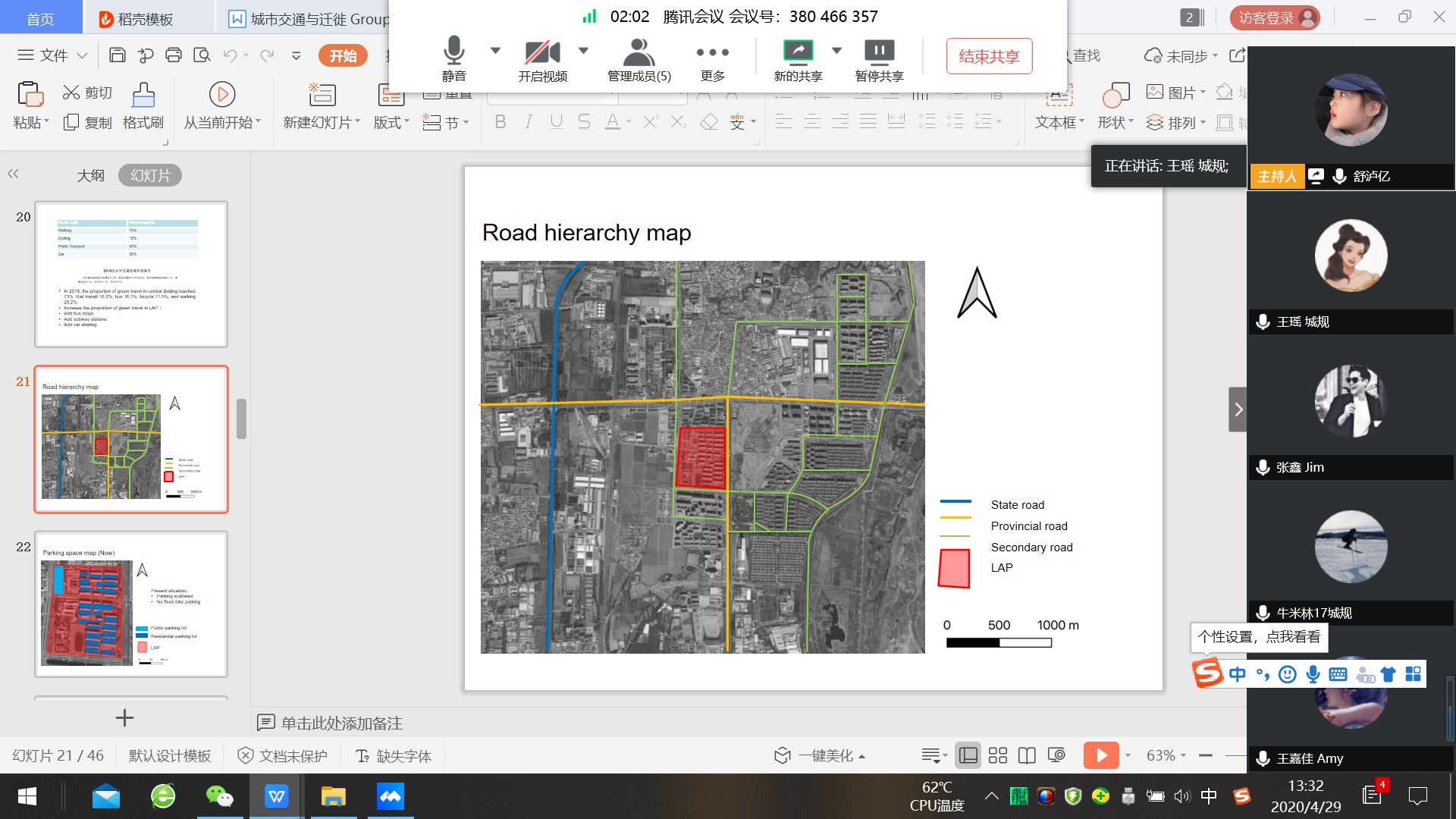
Task: Switch to the 大纲 outline tab
Action: click(90, 175)
